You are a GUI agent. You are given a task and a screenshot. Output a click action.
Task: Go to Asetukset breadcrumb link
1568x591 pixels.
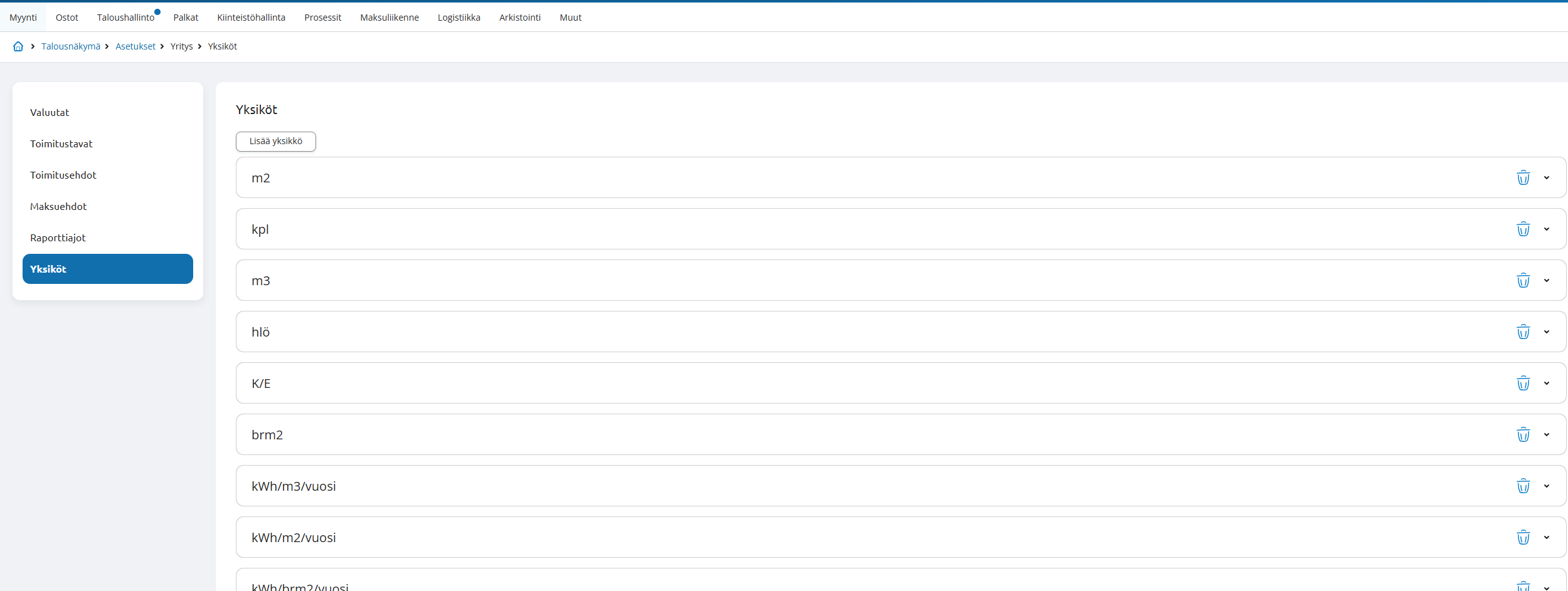click(x=135, y=46)
